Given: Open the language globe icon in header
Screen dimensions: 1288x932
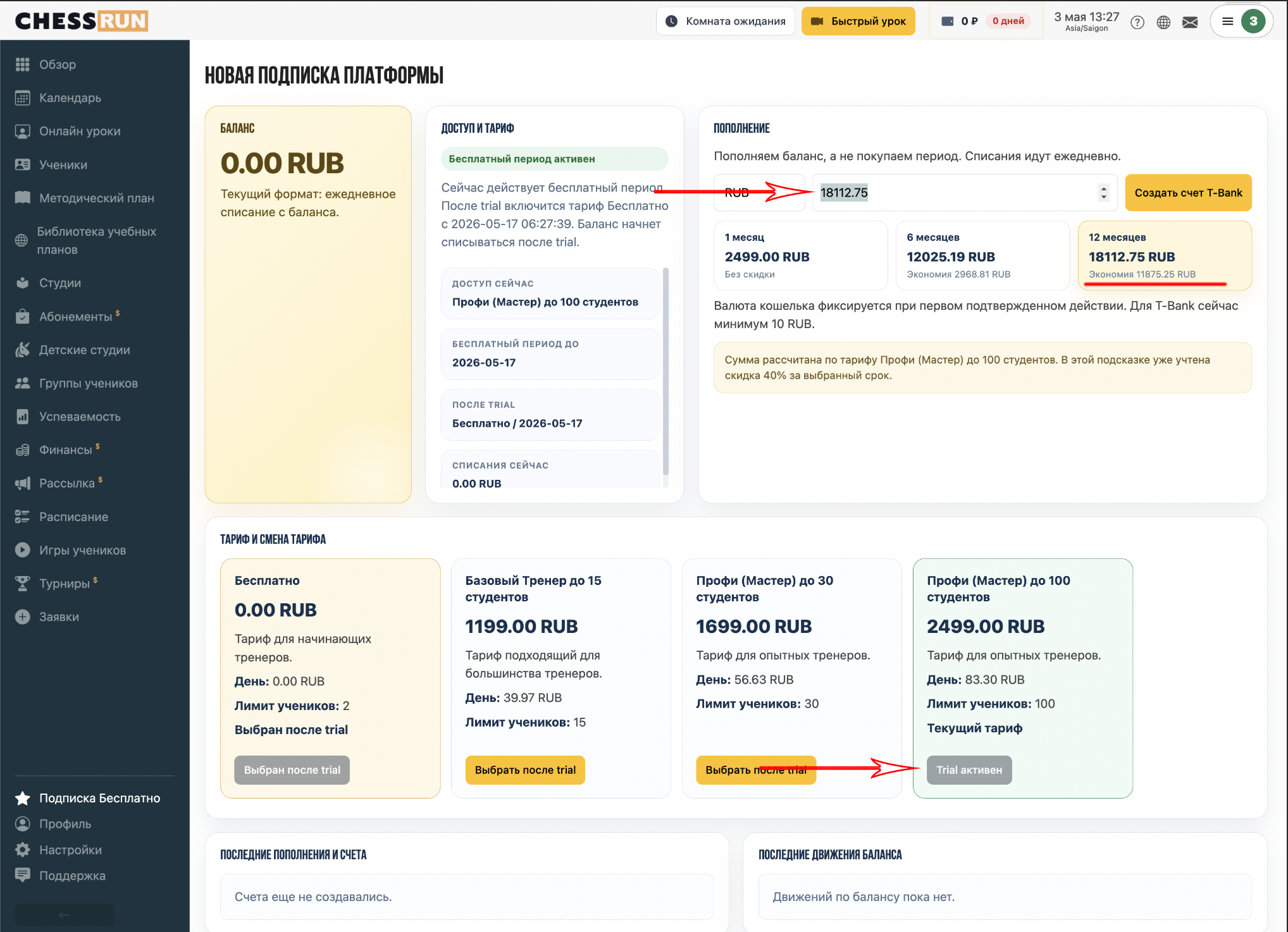Looking at the screenshot, I should [1163, 22].
